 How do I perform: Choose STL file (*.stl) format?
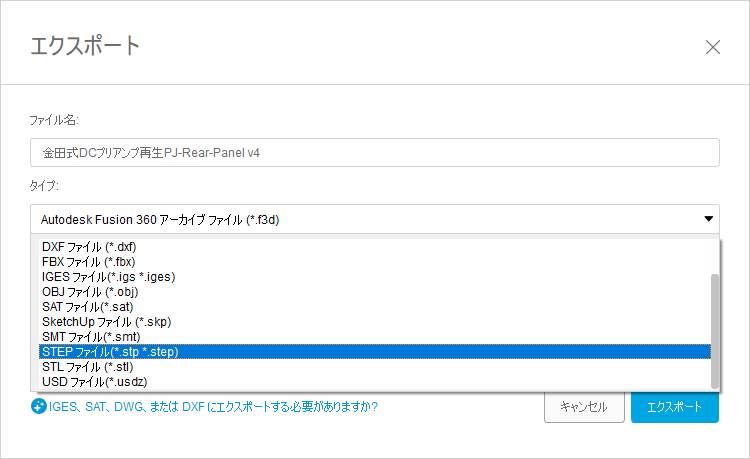86,366
